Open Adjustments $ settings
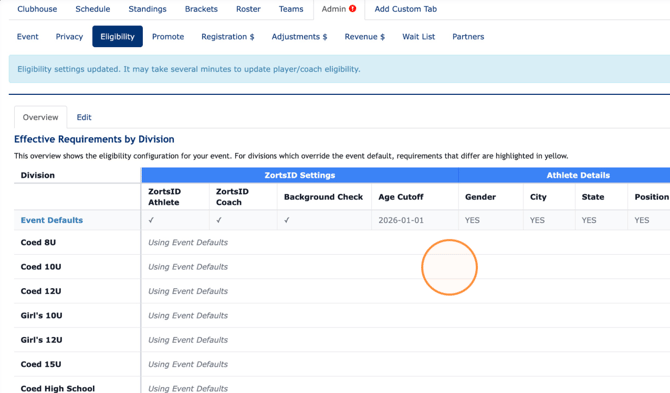This screenshot has height=393, width=670. coord(300,37)
